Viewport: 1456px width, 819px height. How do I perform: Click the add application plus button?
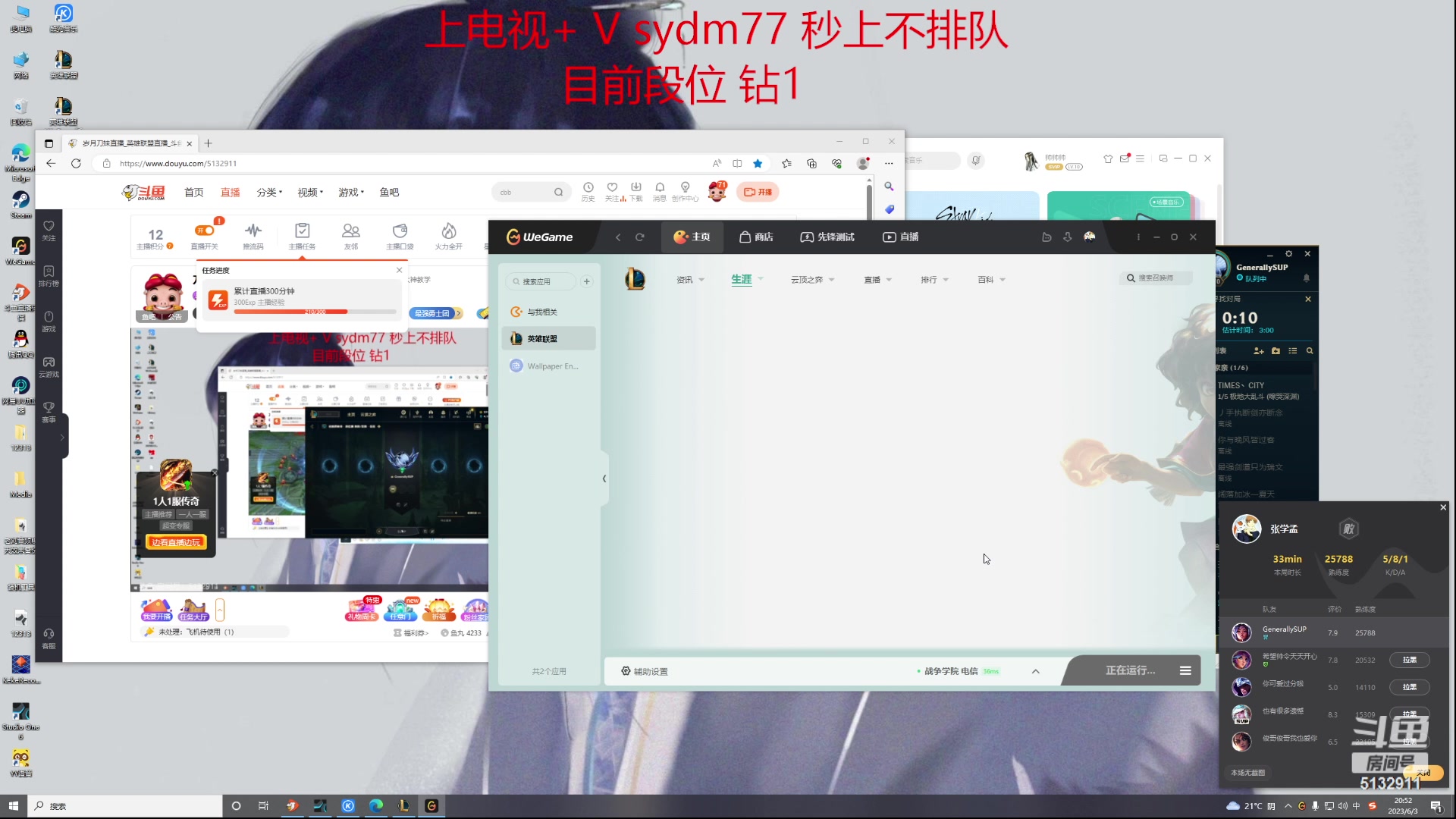(x=586, y=281)
